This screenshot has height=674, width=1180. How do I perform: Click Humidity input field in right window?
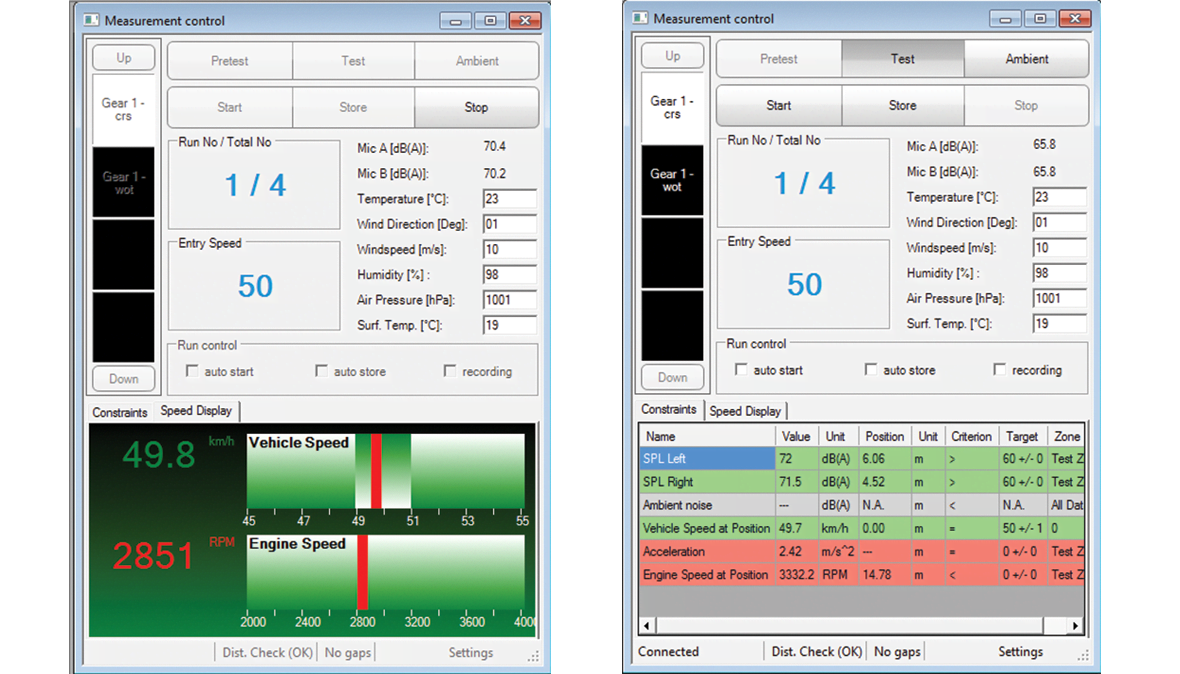tap(1060, 273)
